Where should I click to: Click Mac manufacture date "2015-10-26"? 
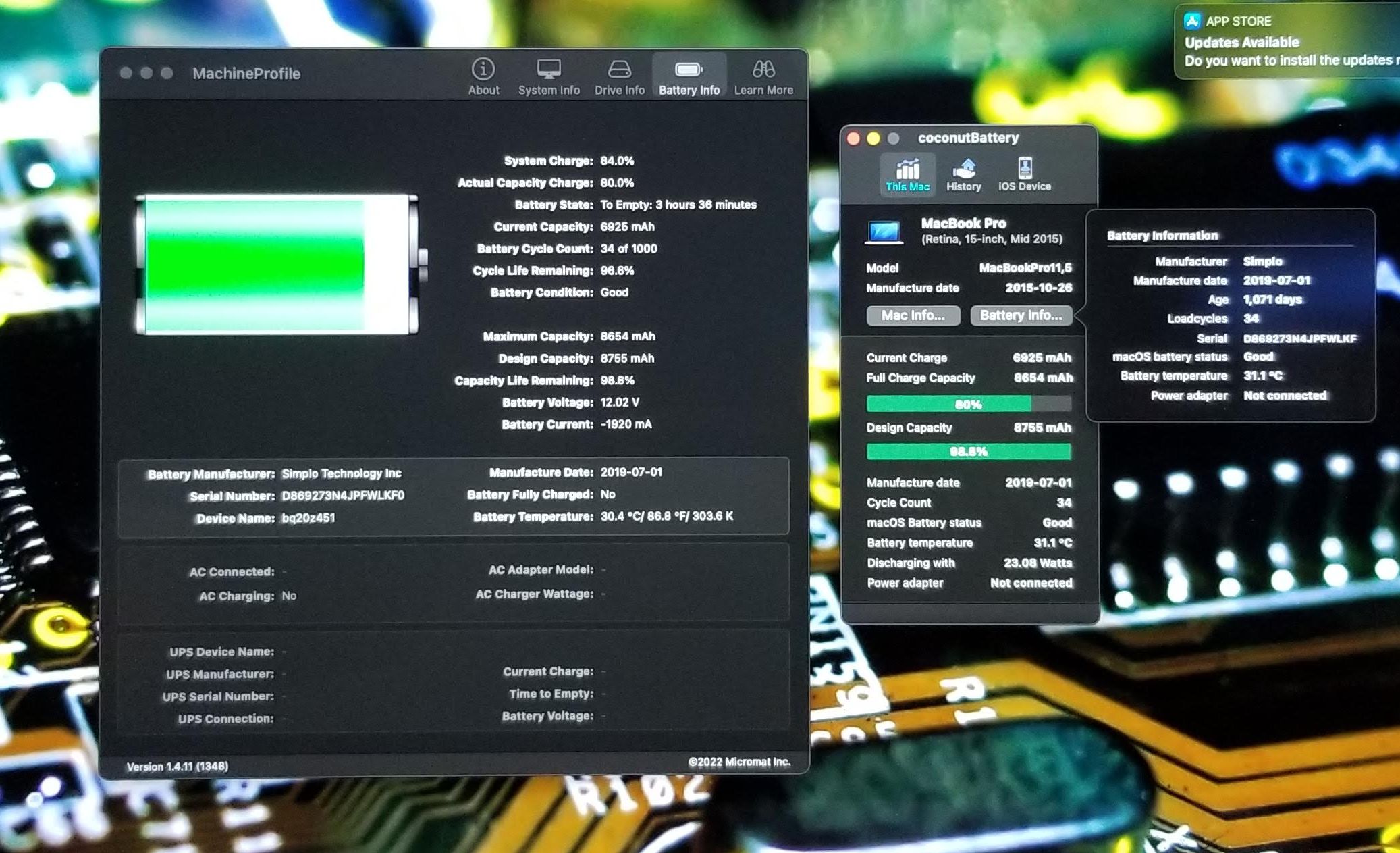point(1038,288)
